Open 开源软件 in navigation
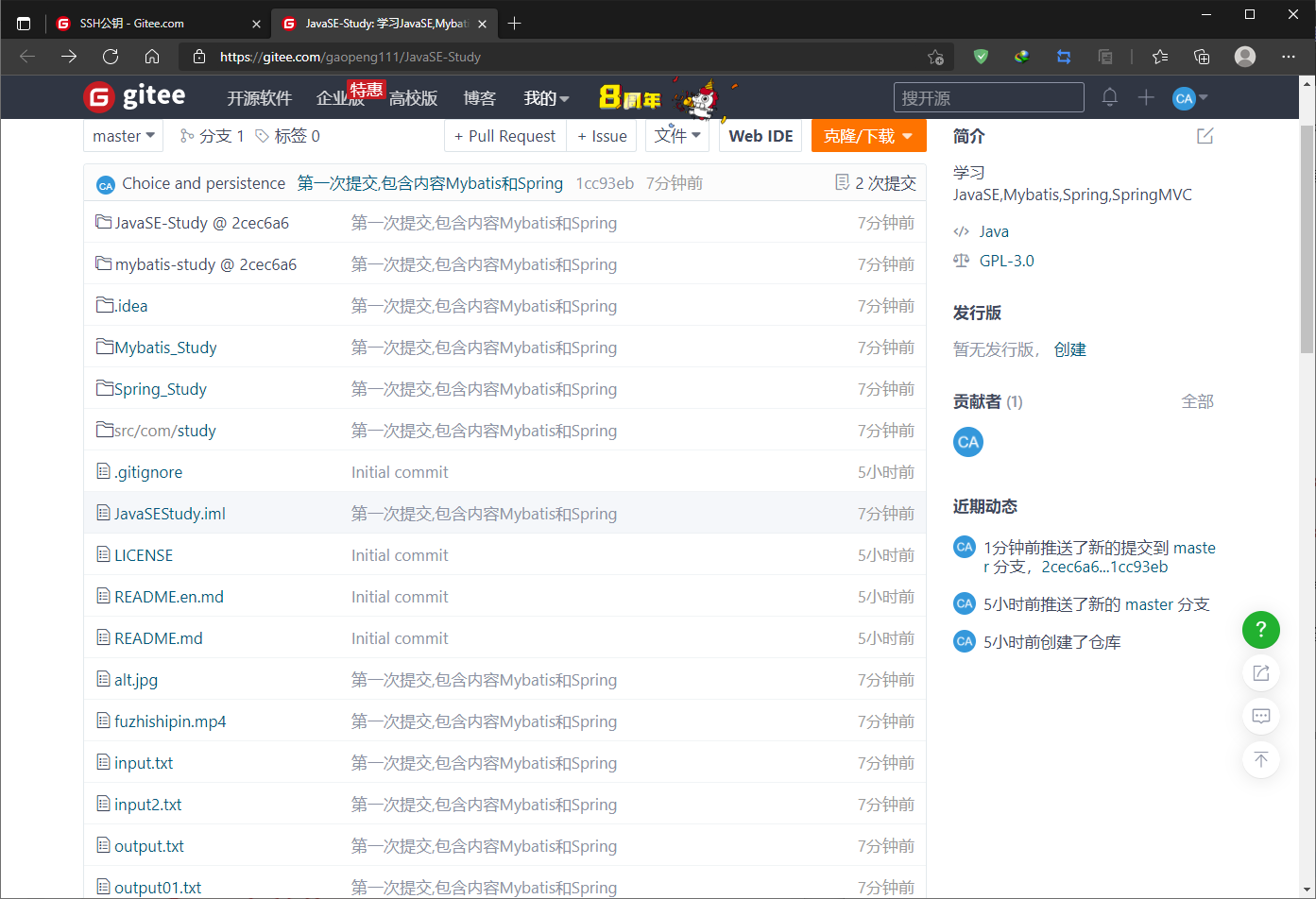The width and height of the screenshot is (1316, 899). pos(260,98)
